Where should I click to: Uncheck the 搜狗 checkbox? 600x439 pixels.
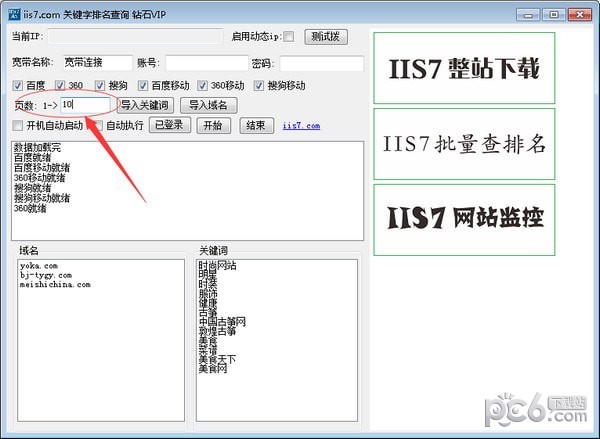pos(100,85)
